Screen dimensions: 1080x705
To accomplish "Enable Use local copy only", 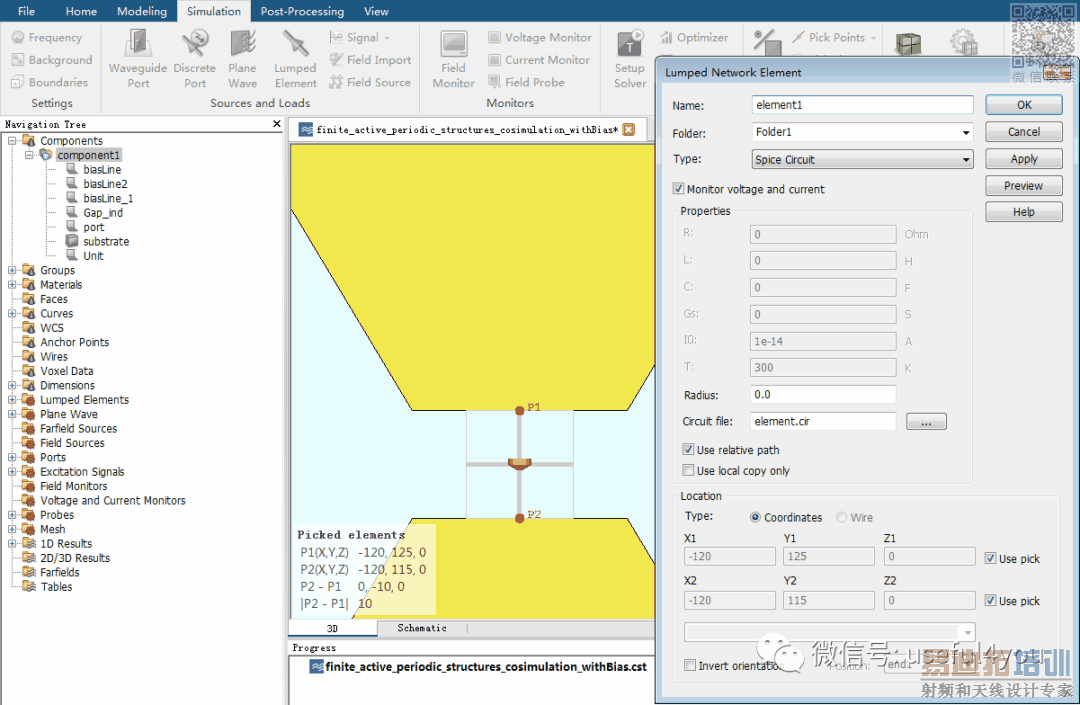I will (x=688, y=471).
